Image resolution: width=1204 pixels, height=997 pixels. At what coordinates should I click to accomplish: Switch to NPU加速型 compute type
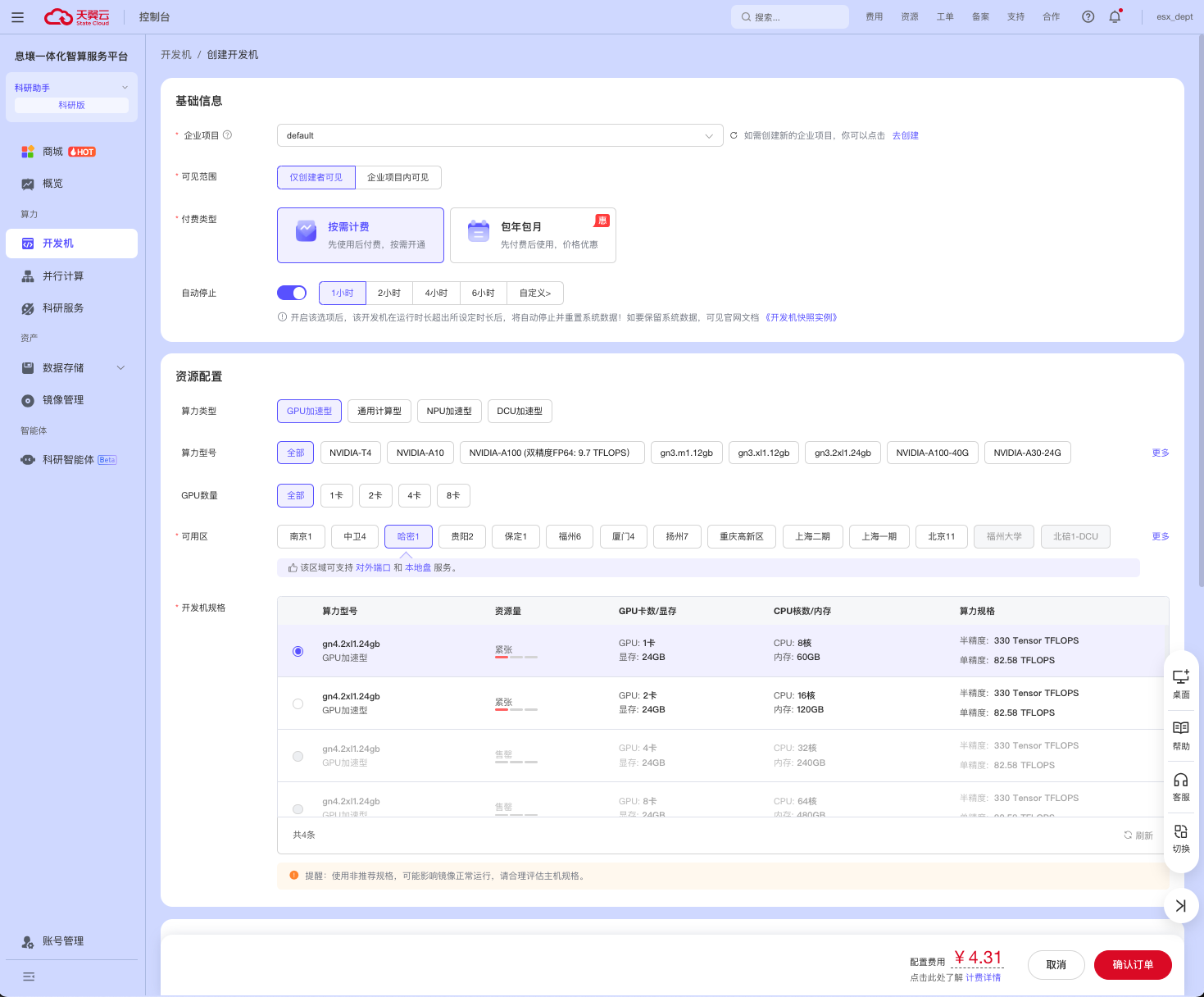pyautogui.click(x=449, y=411)
